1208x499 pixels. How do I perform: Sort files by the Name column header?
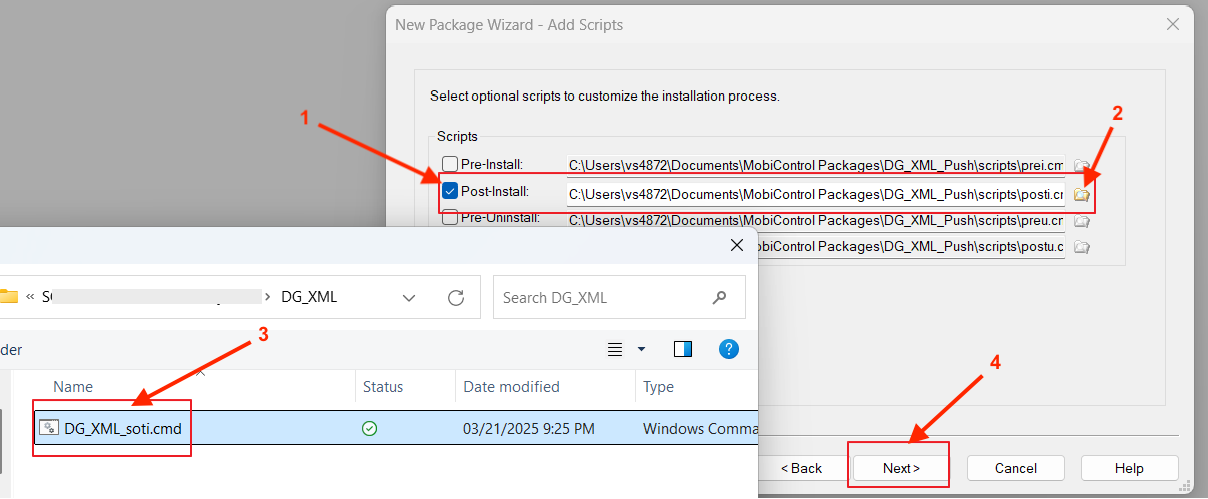tap(73, 387)
